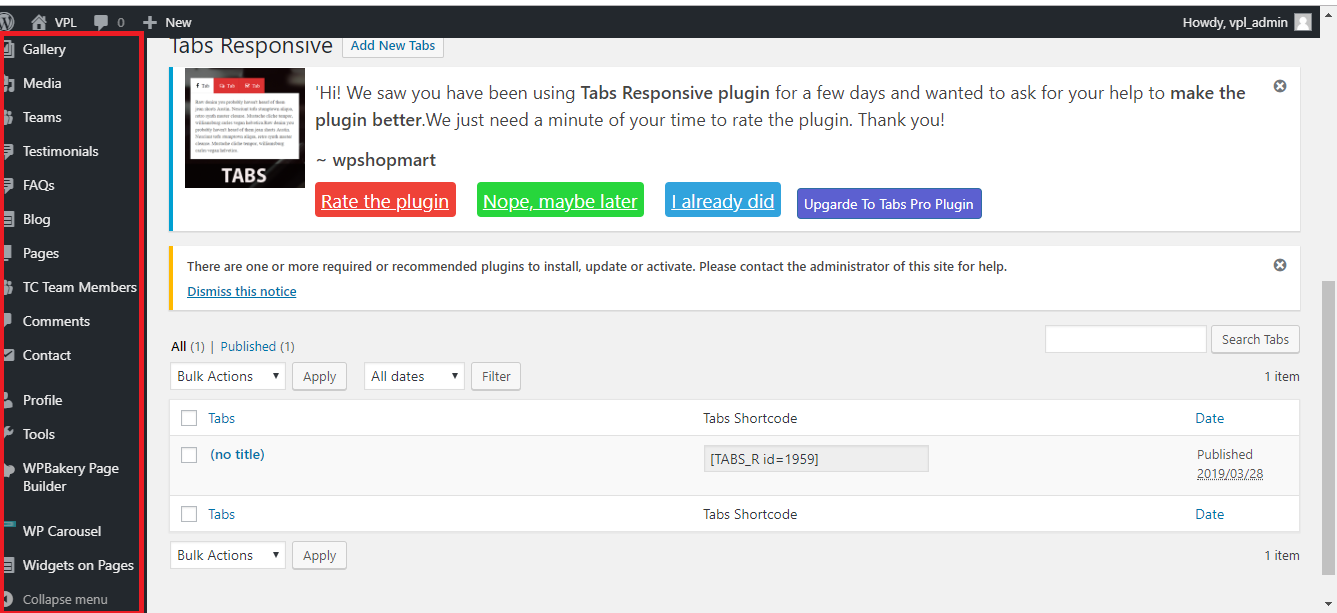Click the Search Tabs button
The width and height of the screenshot is (1337, 613).
click(x=1255, y=339)
